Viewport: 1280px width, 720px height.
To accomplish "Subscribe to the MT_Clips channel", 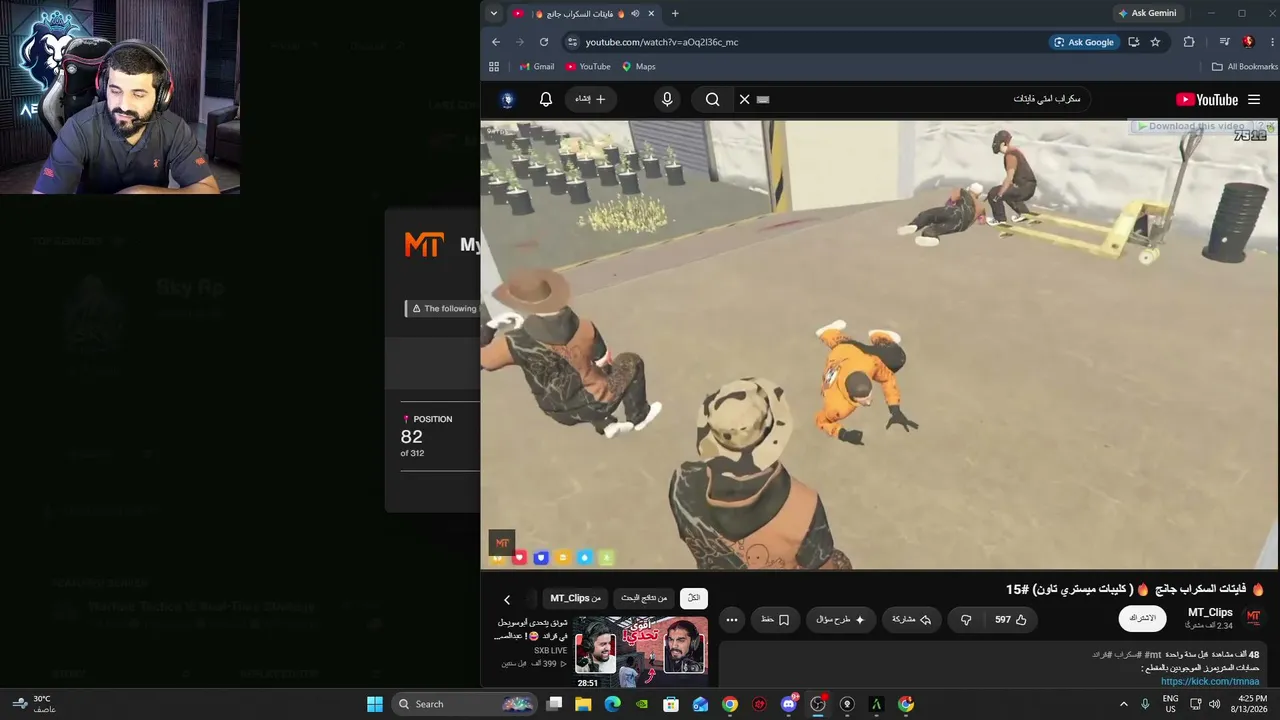I will click(x=1142, y=619).
